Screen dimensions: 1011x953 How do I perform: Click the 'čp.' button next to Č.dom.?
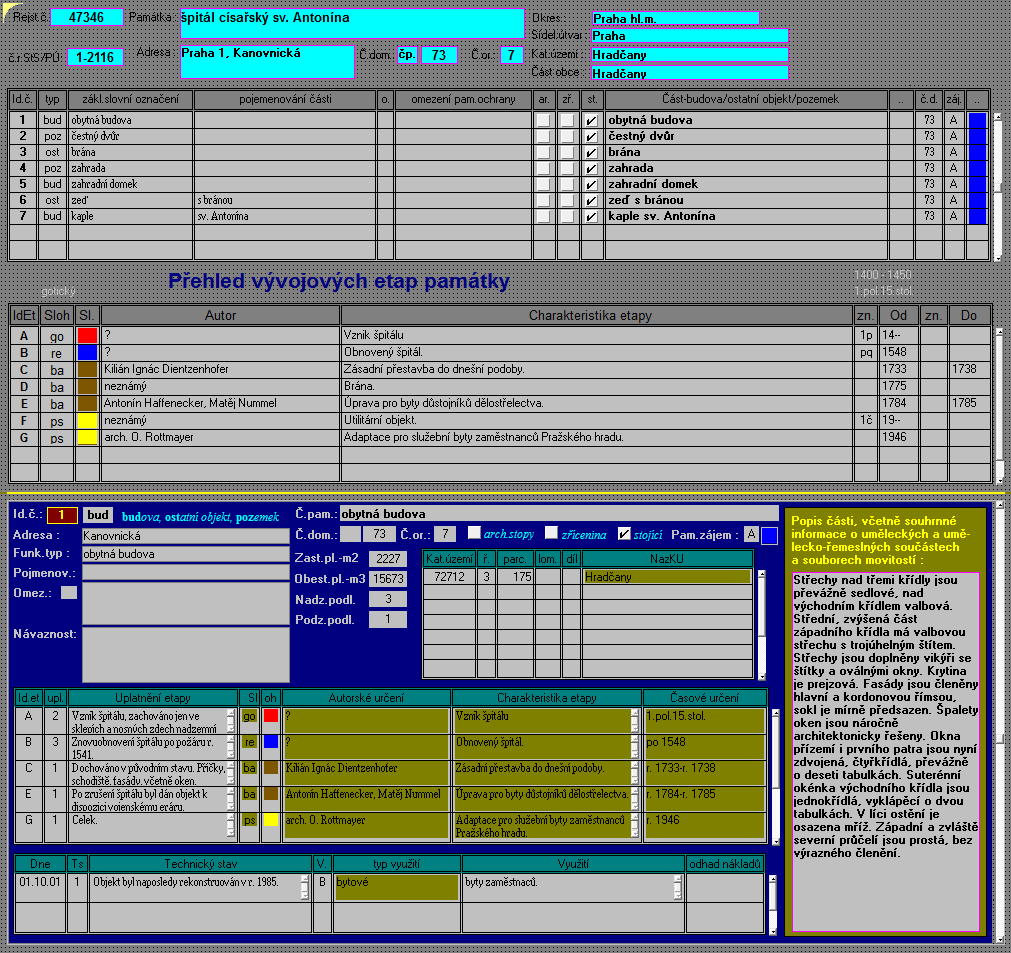(407, 55)
